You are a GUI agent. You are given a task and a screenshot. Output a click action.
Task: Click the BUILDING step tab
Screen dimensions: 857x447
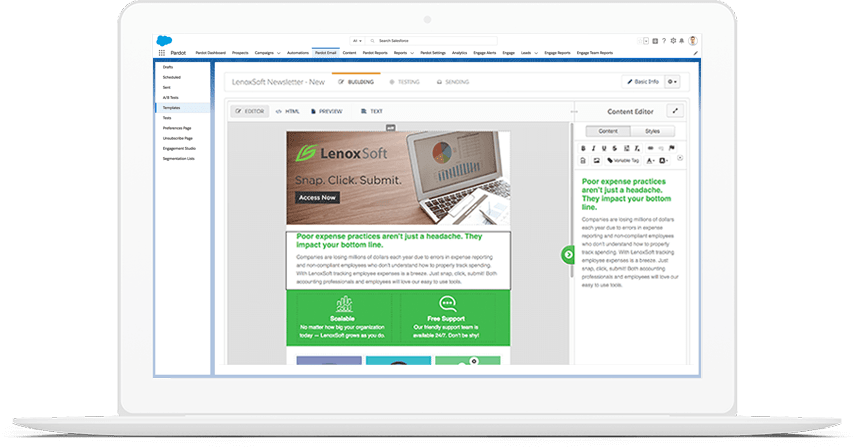356,82
